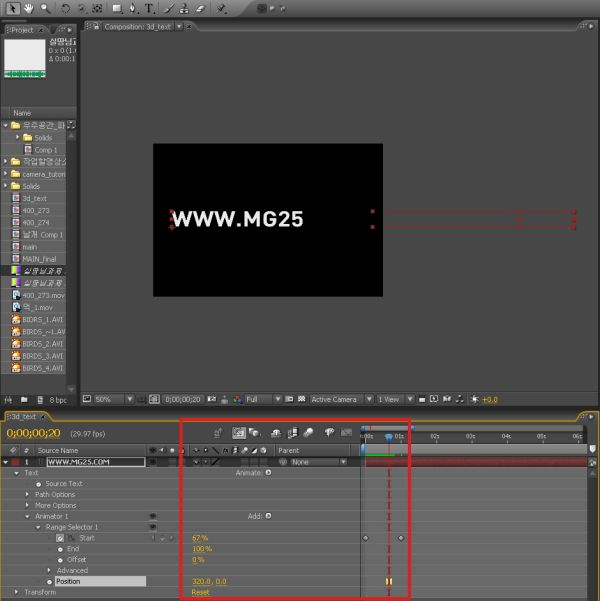The width and height of the screenshot is (600, 601).
Task: Click the motion blur enable icon in timeline
Action: click(308, 433)
